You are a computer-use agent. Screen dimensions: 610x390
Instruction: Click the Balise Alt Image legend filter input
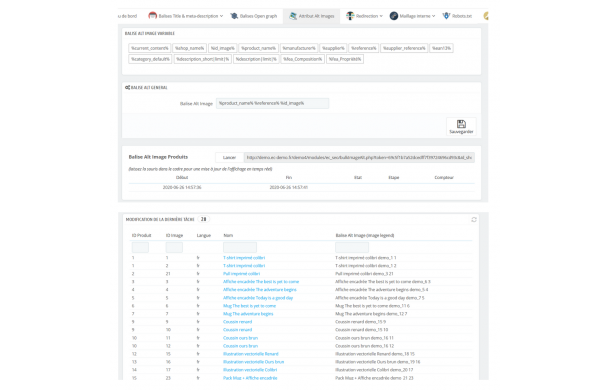click(352, 247)
